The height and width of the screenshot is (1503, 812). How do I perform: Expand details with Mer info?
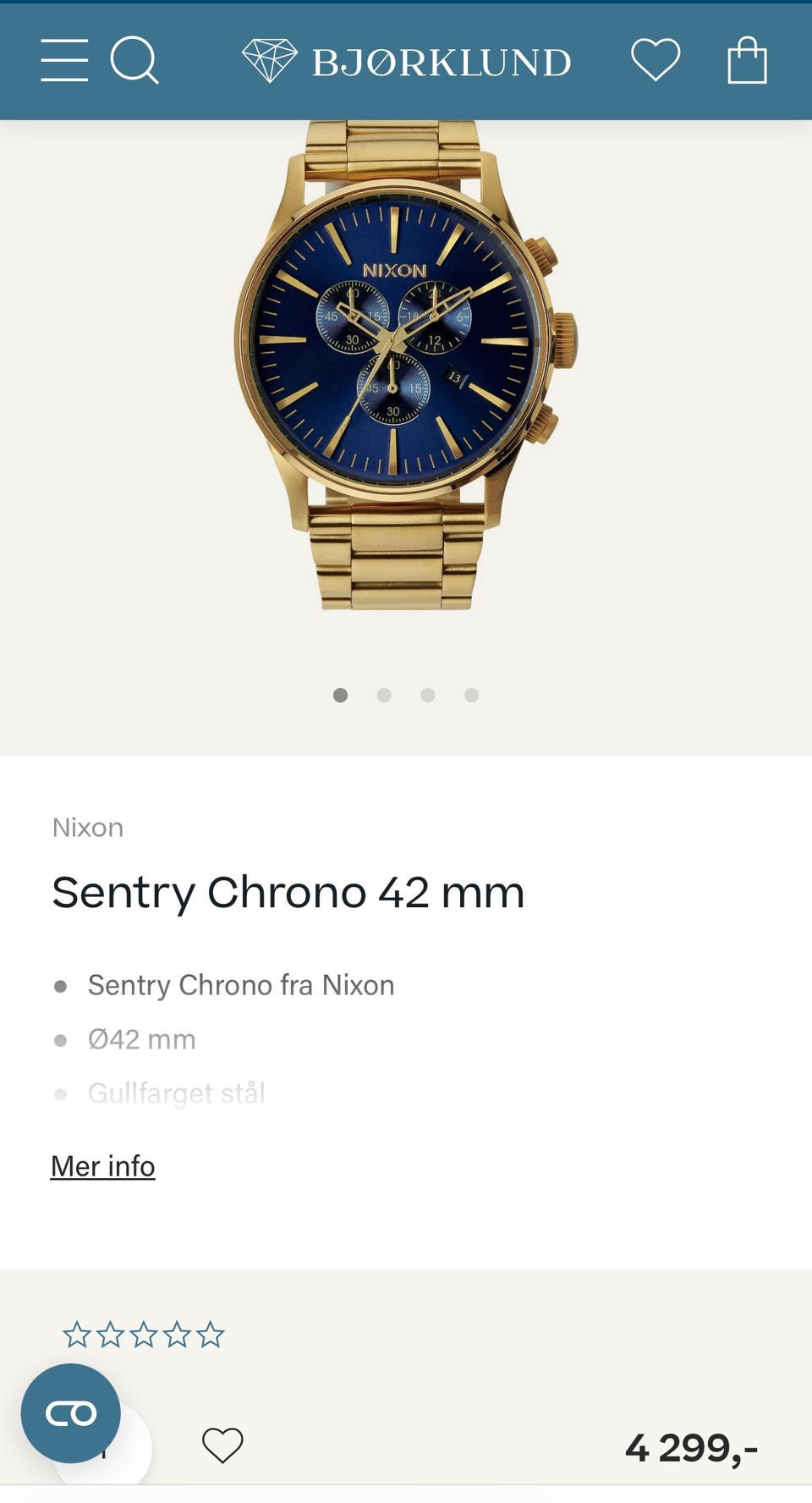pos(102,1165)
